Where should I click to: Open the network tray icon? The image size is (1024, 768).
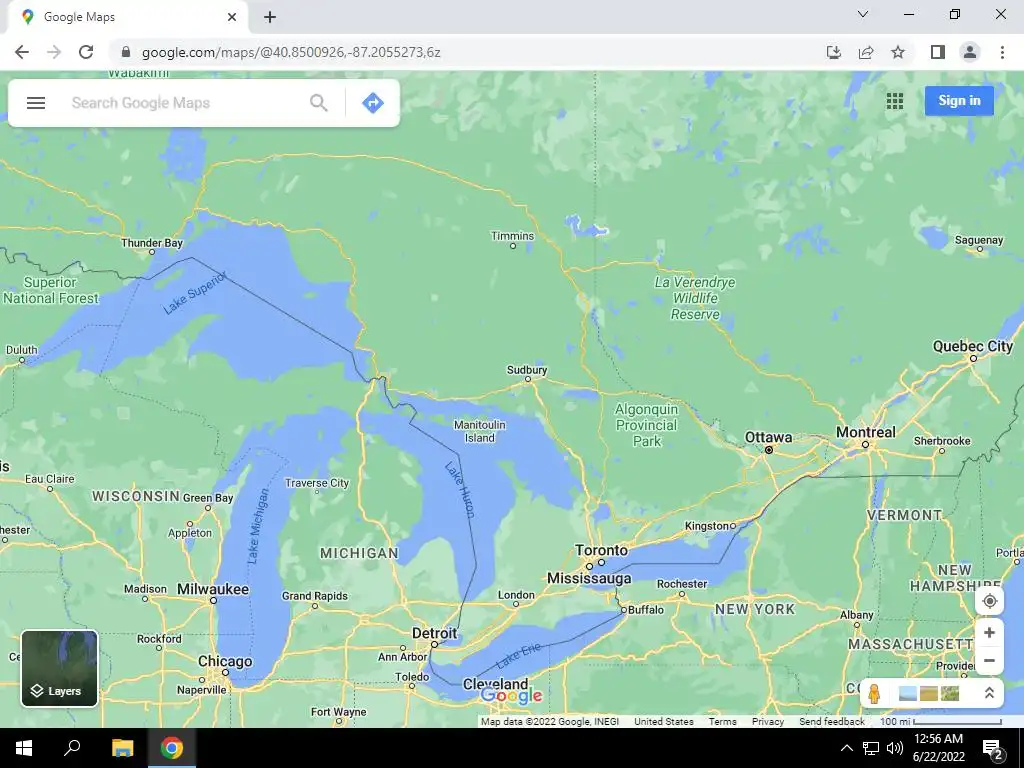click(x=871, y=748)
